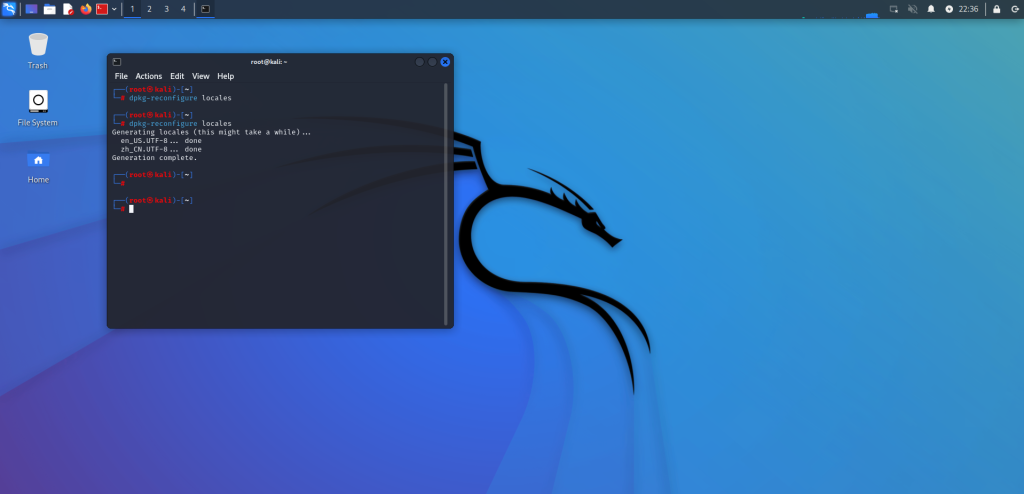Open the File System desktop icon
The height and width of the screenshot is (494, 1024).
point(37,108)
